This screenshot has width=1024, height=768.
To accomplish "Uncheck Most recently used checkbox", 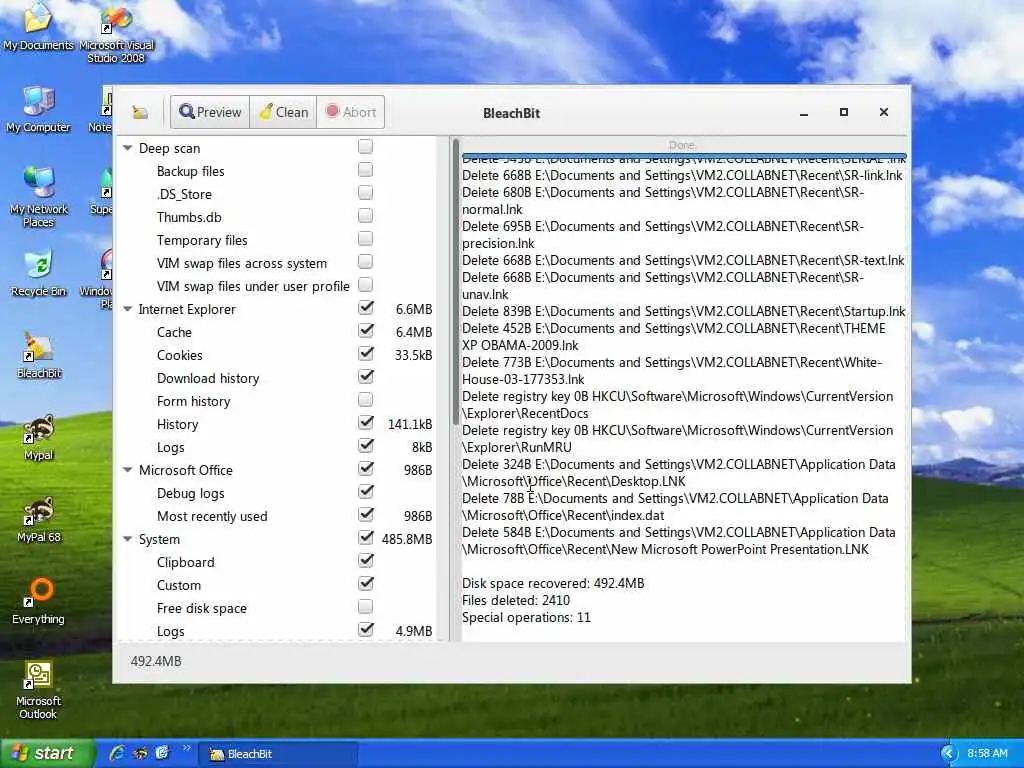I will (x=366, y=515).
